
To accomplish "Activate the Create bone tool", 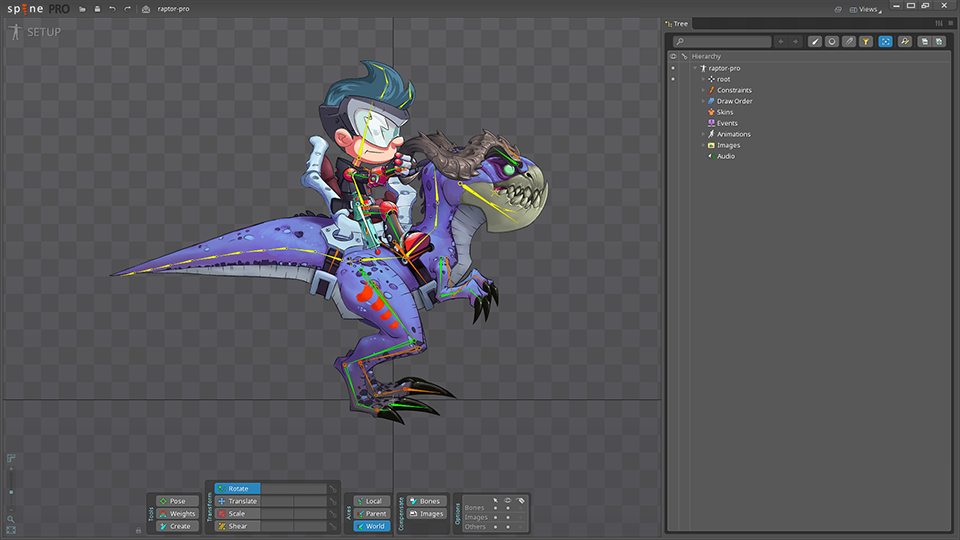I will [x=177, y=526].
